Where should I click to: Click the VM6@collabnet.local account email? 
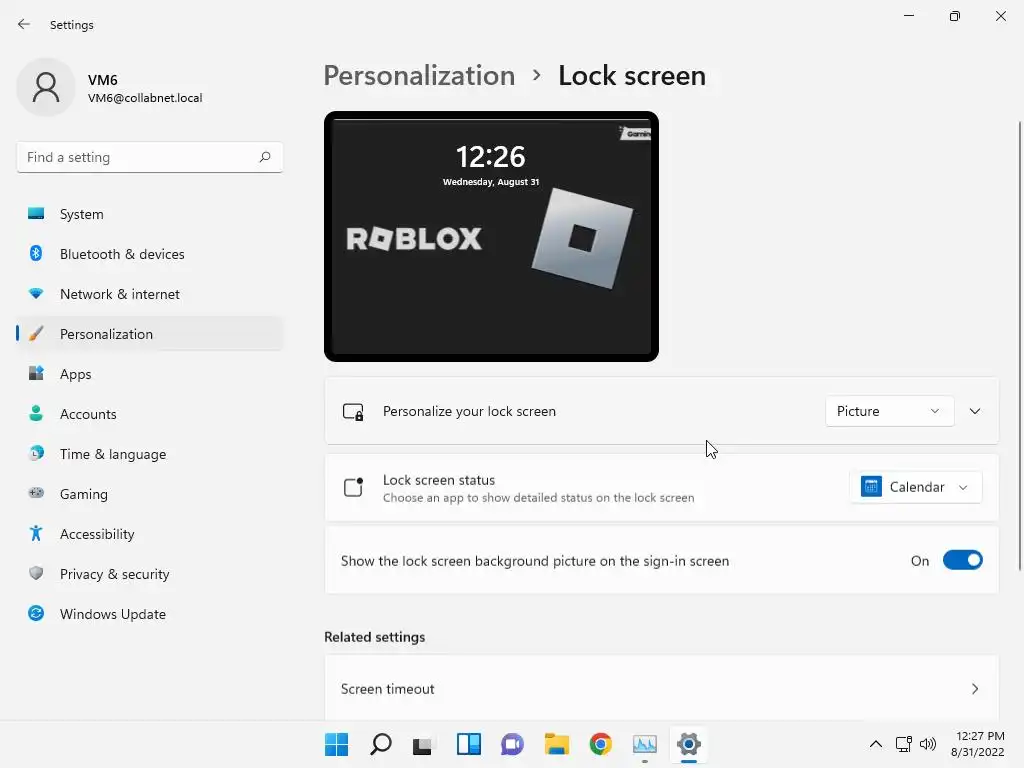click(145, 98)
